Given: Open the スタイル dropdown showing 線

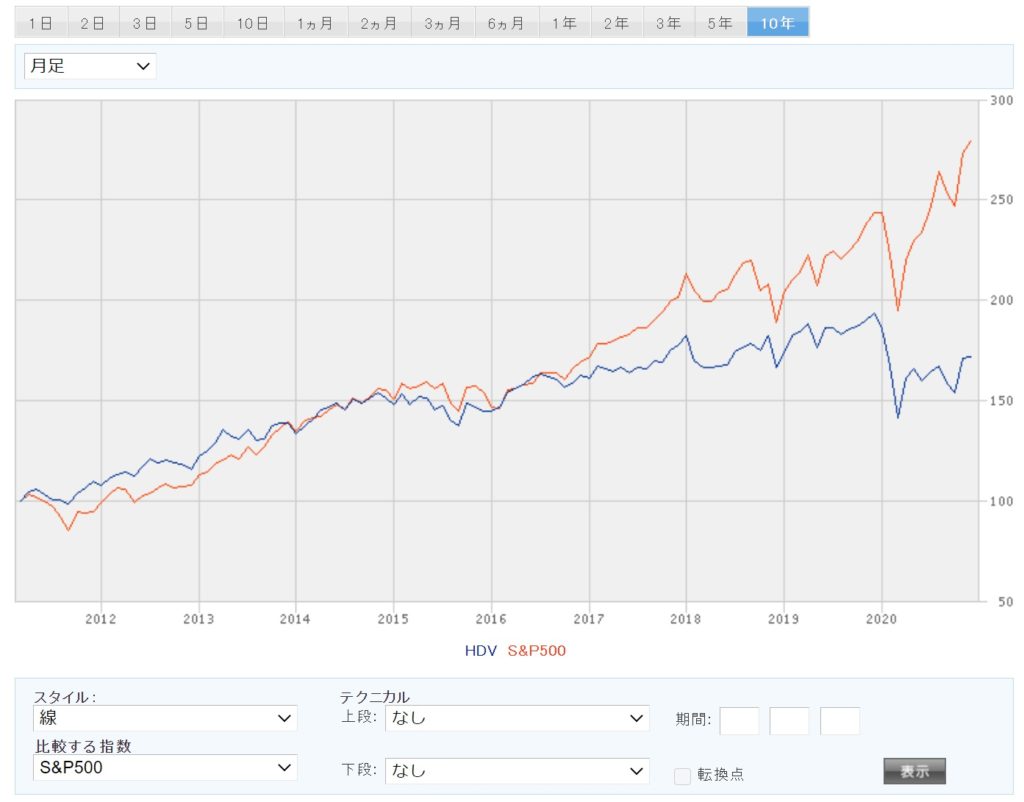Looking at the screenshot, I should 165,718.
